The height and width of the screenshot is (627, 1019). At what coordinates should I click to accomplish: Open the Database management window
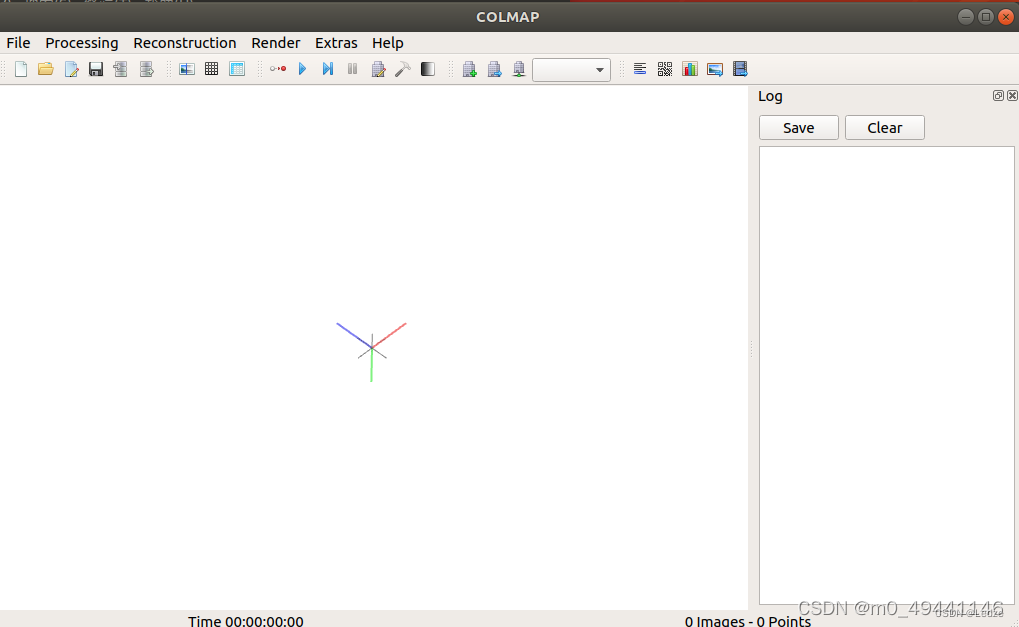[x=237, y=68]
